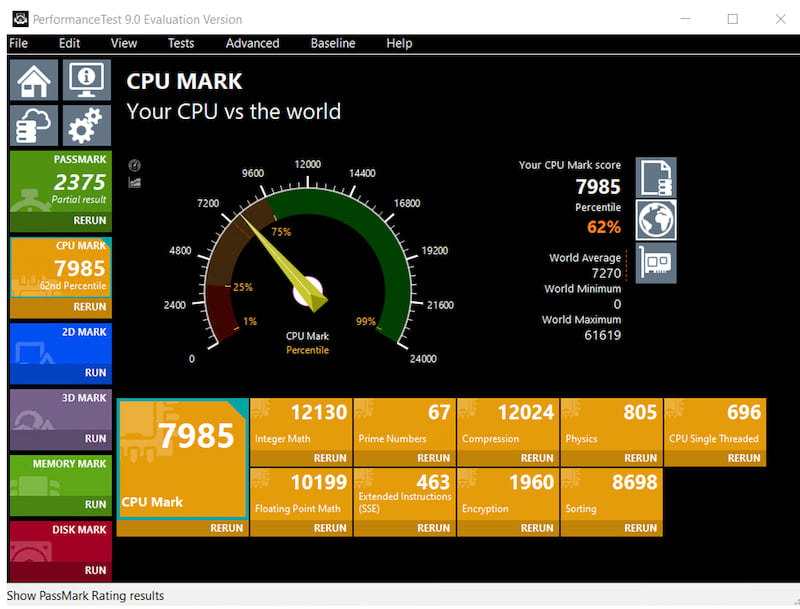The image size is (800, 609).
Task: Open the View menu
Action: coord(124,43)
